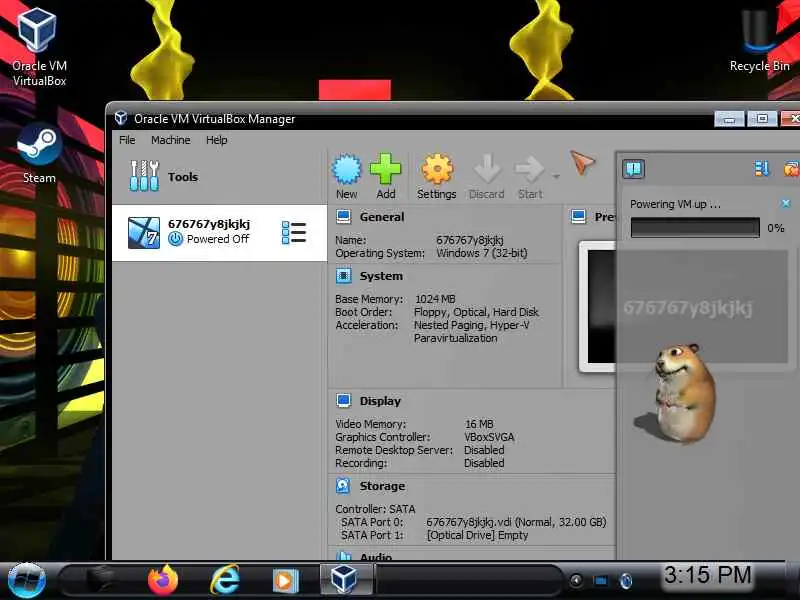Click the VirtualBox pointer arrow icon in toolbar

point(582,163)
